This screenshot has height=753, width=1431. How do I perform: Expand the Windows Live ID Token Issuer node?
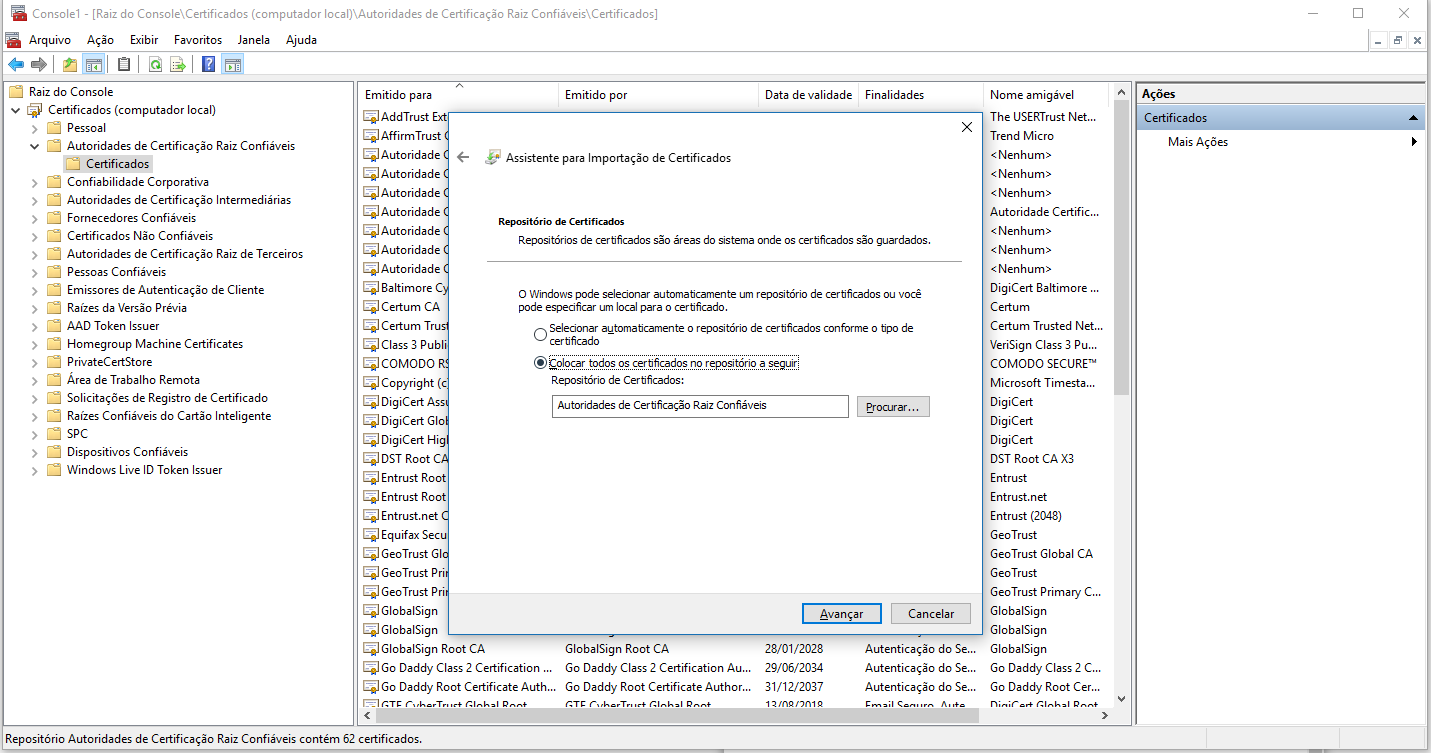34,470
